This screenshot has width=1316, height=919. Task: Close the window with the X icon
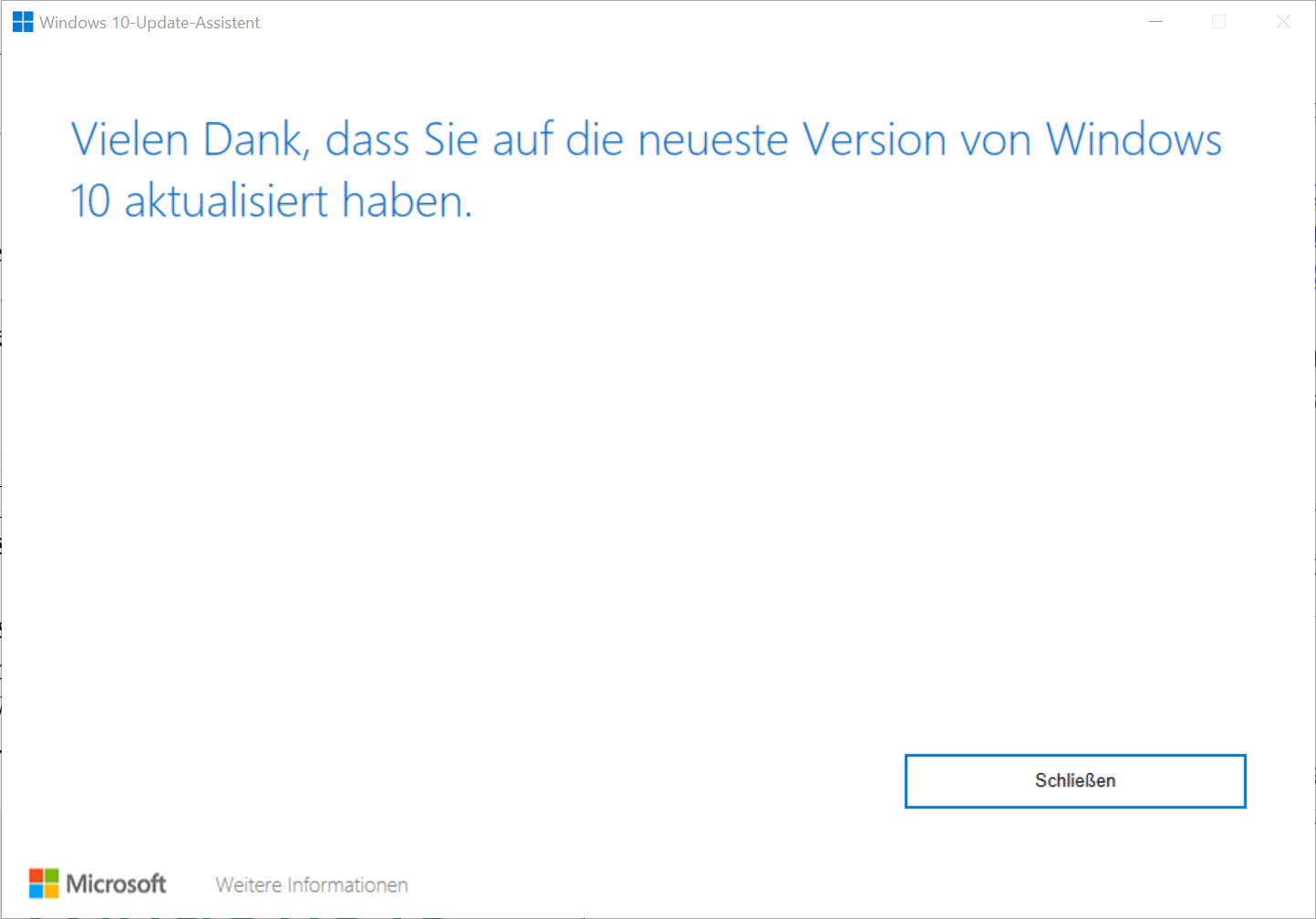[1283, 22]
